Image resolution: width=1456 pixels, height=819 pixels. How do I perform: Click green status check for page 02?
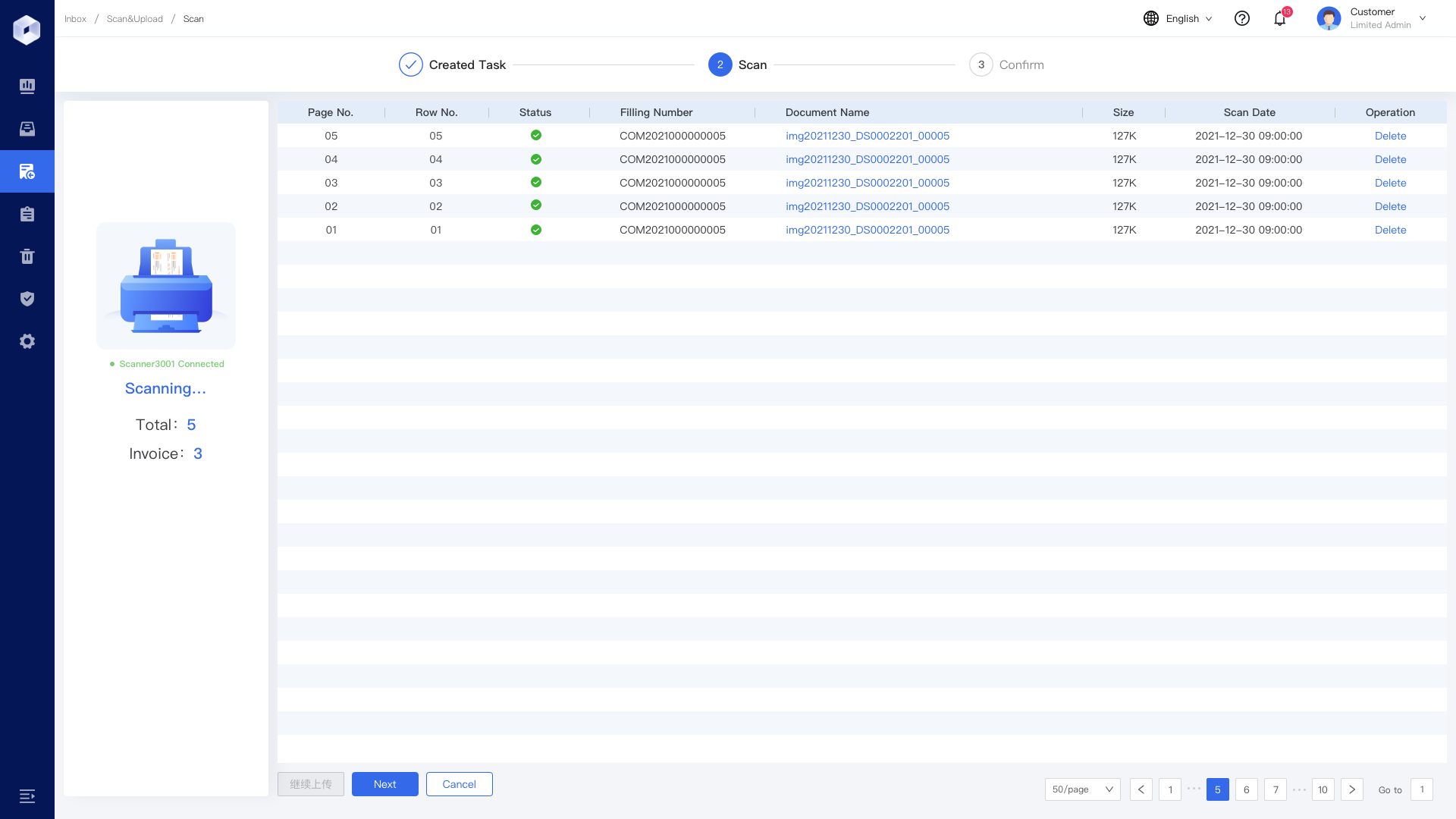536,205
